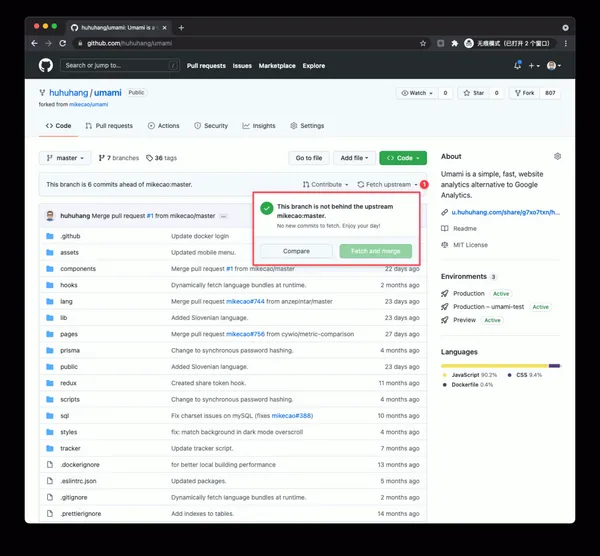Open the u.huhuhang.com share link
This screenshot has width=600, height=556.
coord(505,212)
